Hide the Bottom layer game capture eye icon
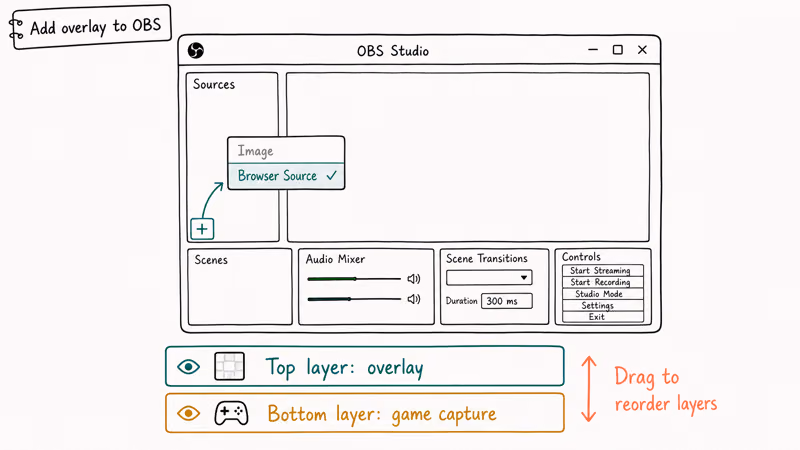 pos(188,413)
